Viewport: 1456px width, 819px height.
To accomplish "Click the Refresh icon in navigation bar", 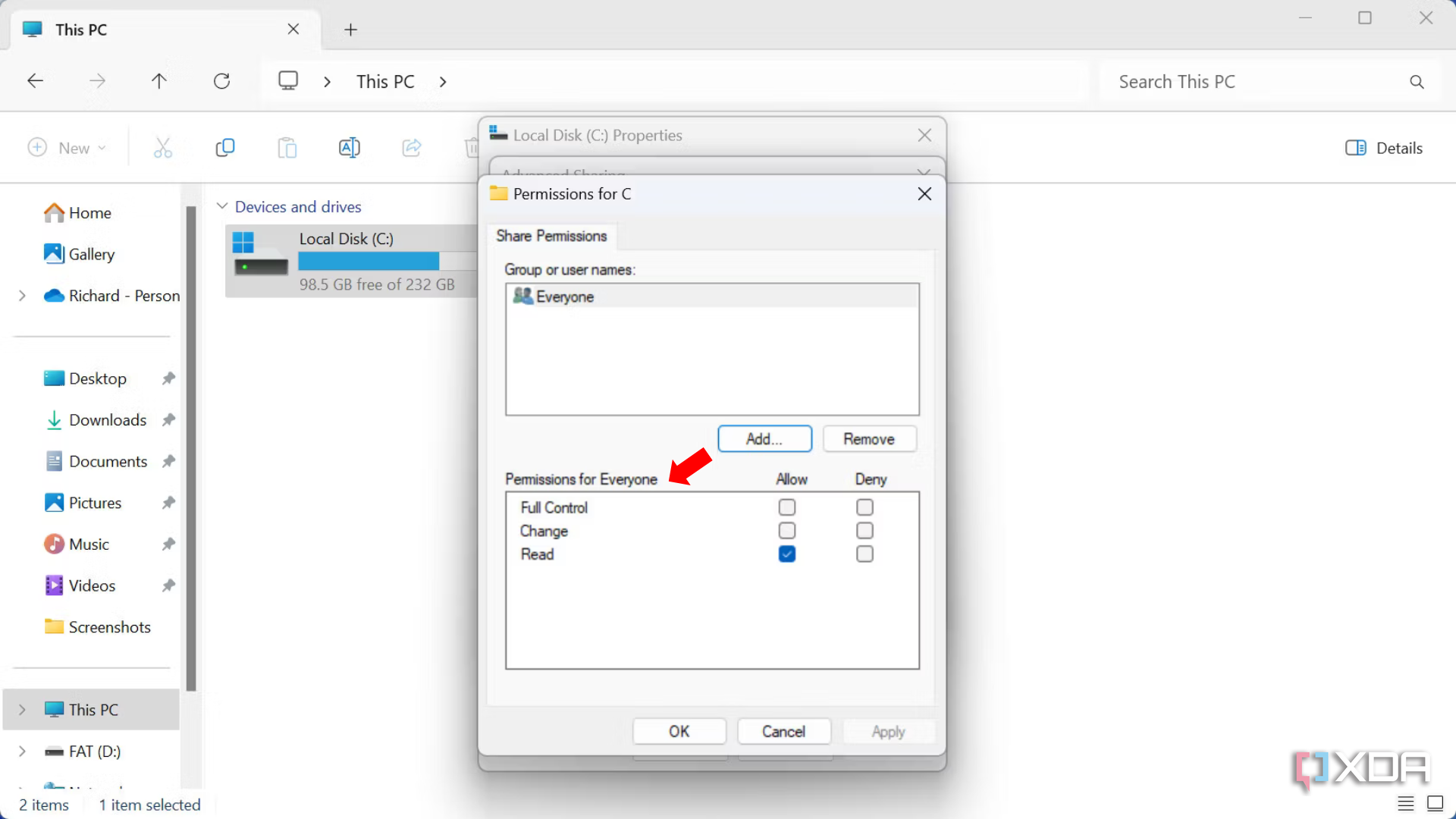I will (x=221, y=80).
